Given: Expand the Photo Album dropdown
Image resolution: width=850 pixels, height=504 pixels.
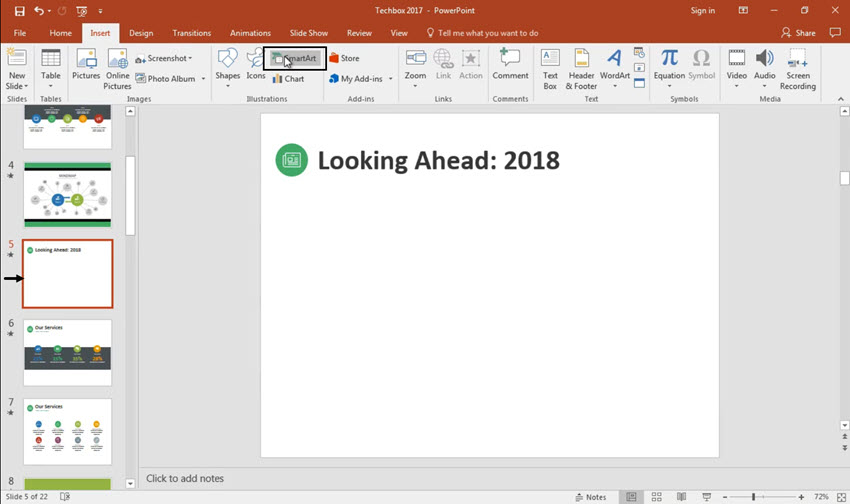Looking at the screenshot, I should (203, 79).
